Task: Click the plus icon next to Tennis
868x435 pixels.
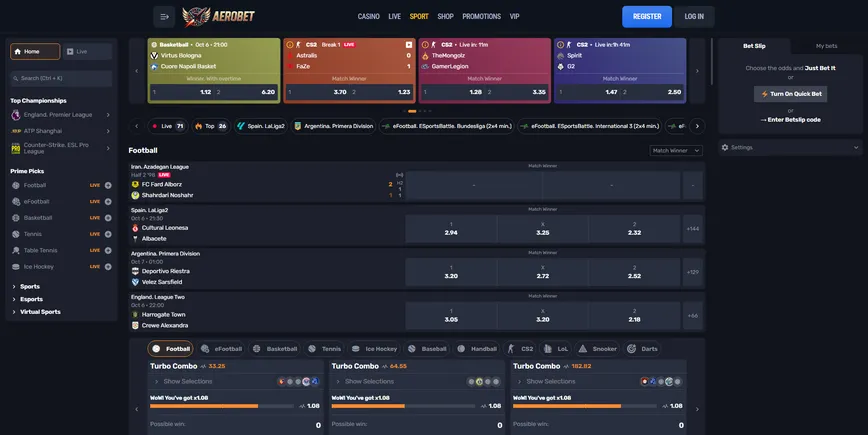Action: pyautogui.click(x=108, y=234)
